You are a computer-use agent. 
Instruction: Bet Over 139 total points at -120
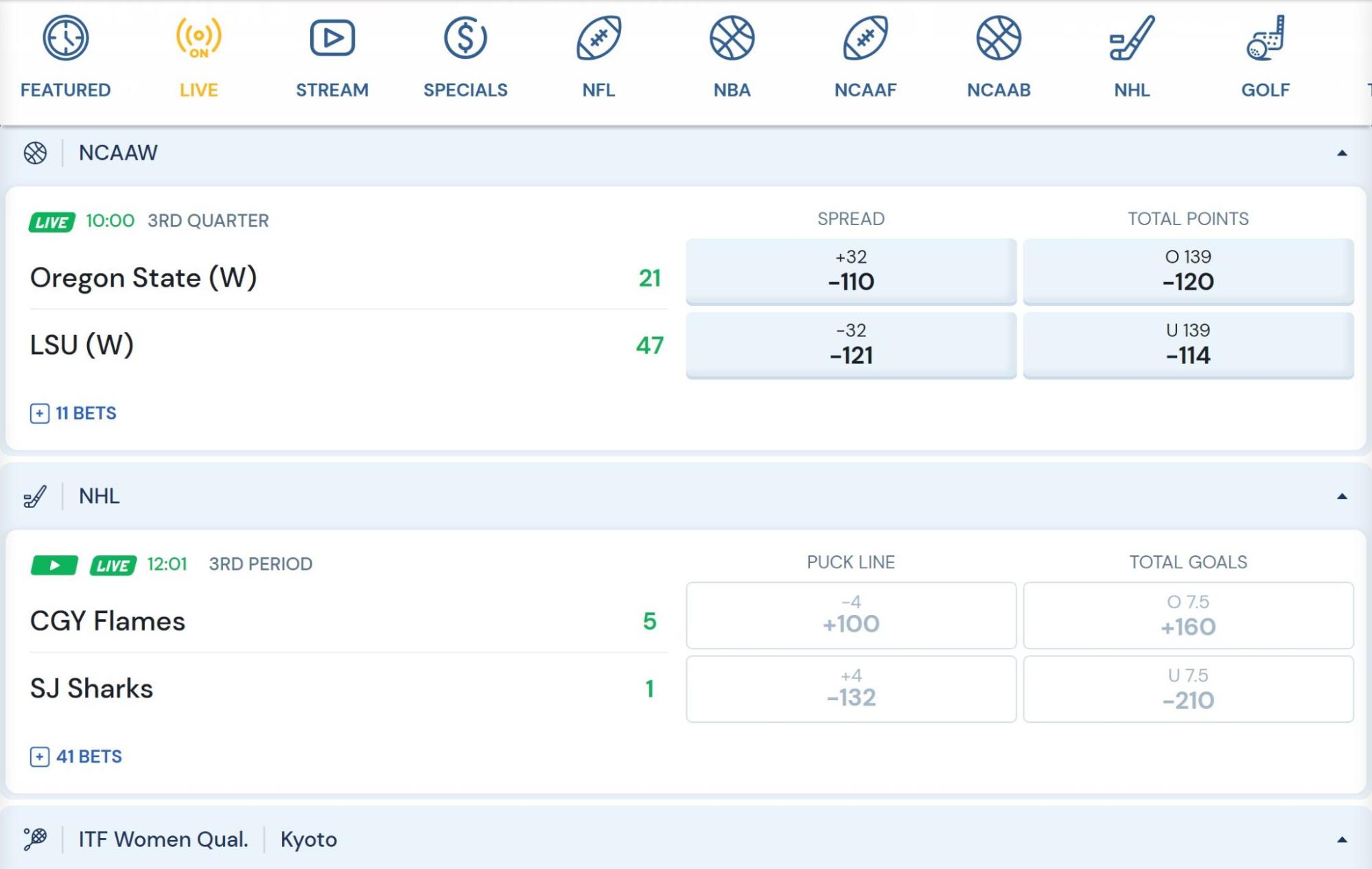point(1188,271)
